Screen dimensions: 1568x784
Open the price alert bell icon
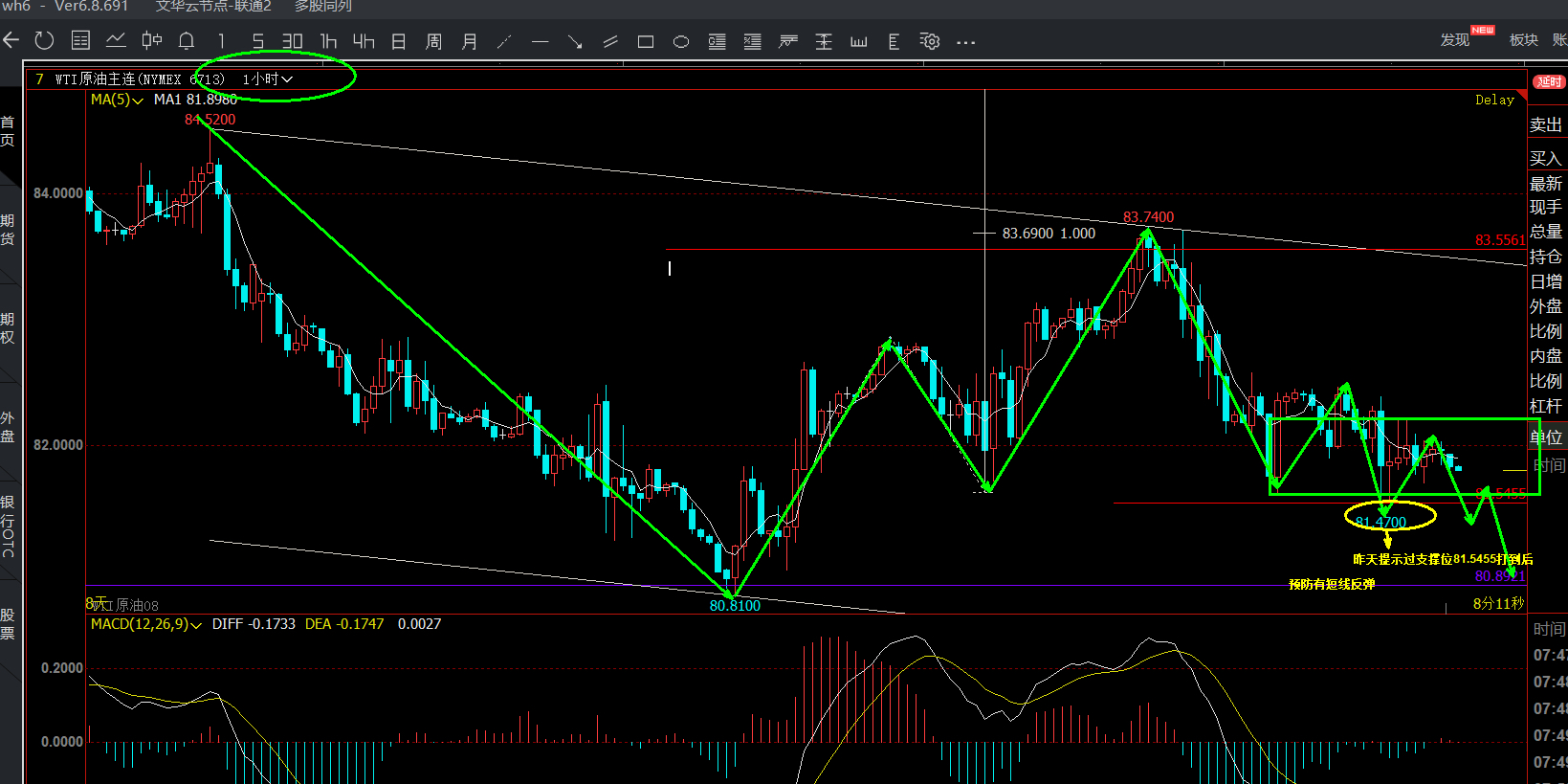click(187, 40)
